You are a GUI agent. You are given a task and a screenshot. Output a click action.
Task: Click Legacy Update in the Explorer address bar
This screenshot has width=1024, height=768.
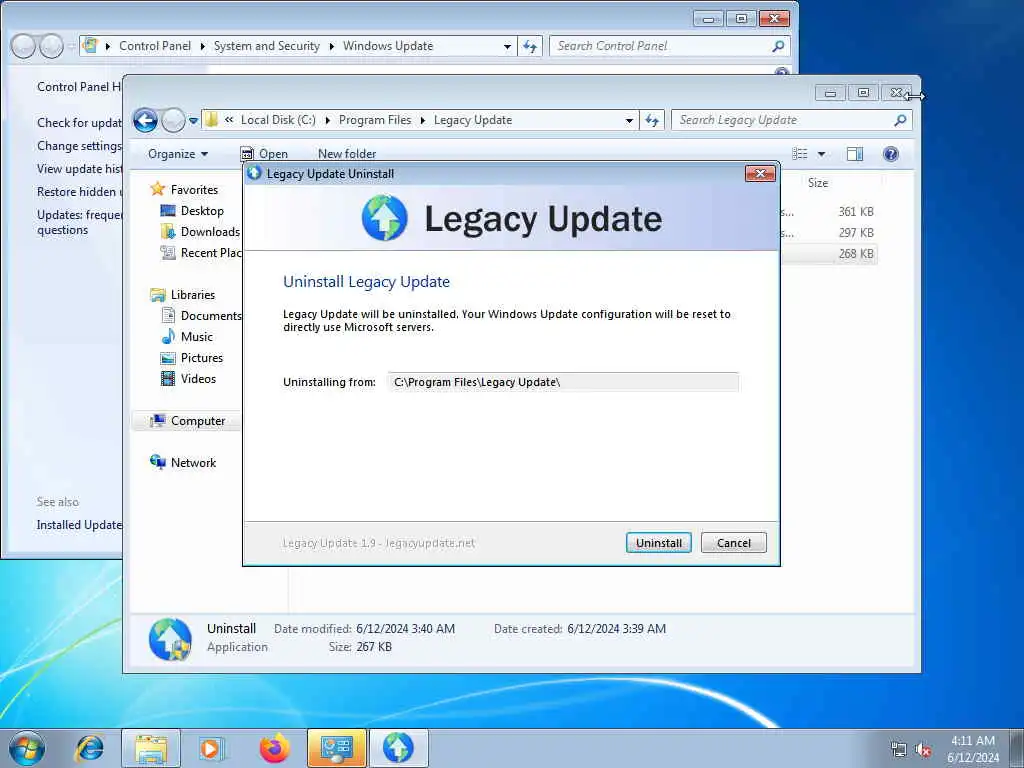473,120
